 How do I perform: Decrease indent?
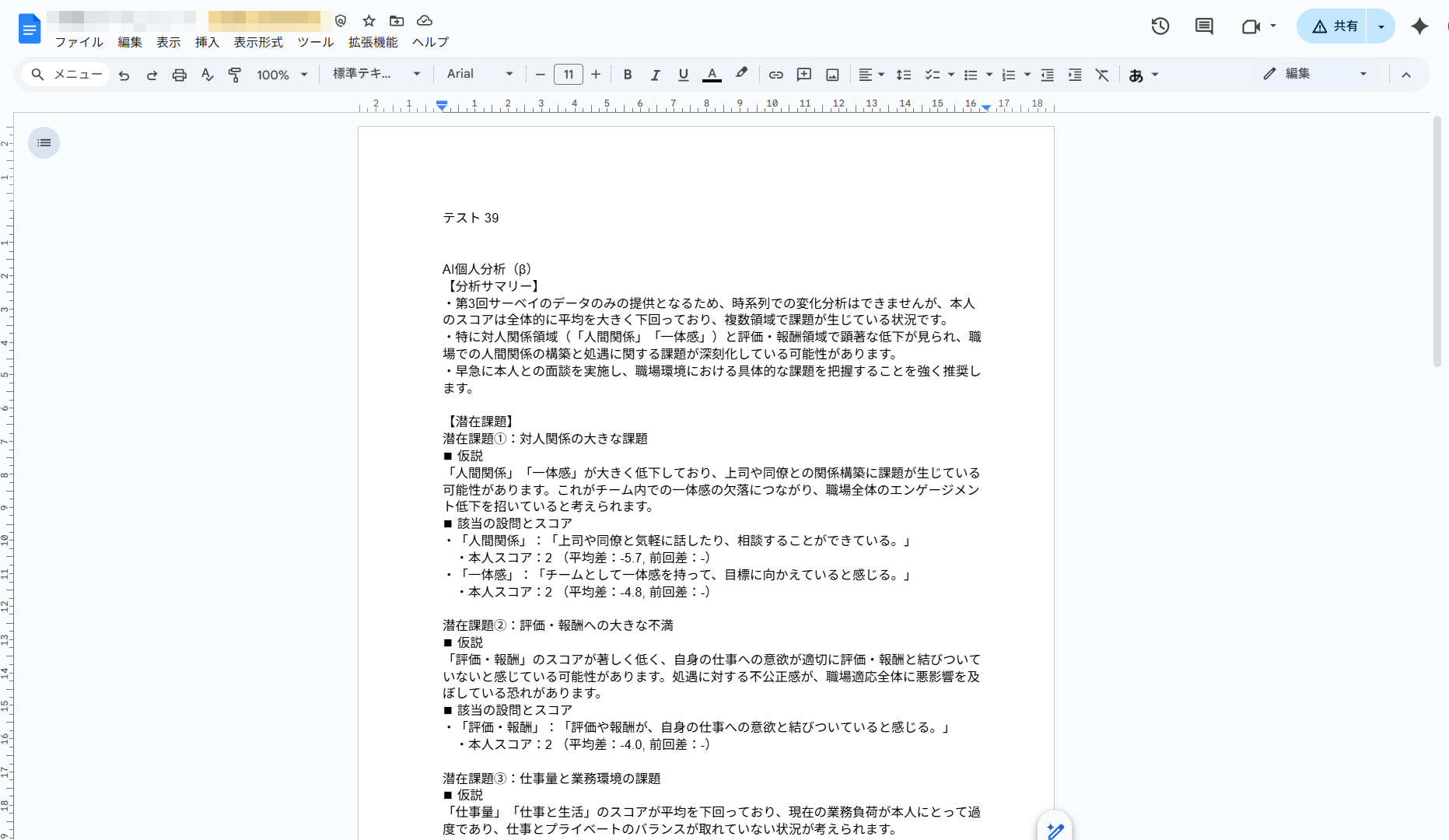pyautogui.click(x=1048, y=75)
